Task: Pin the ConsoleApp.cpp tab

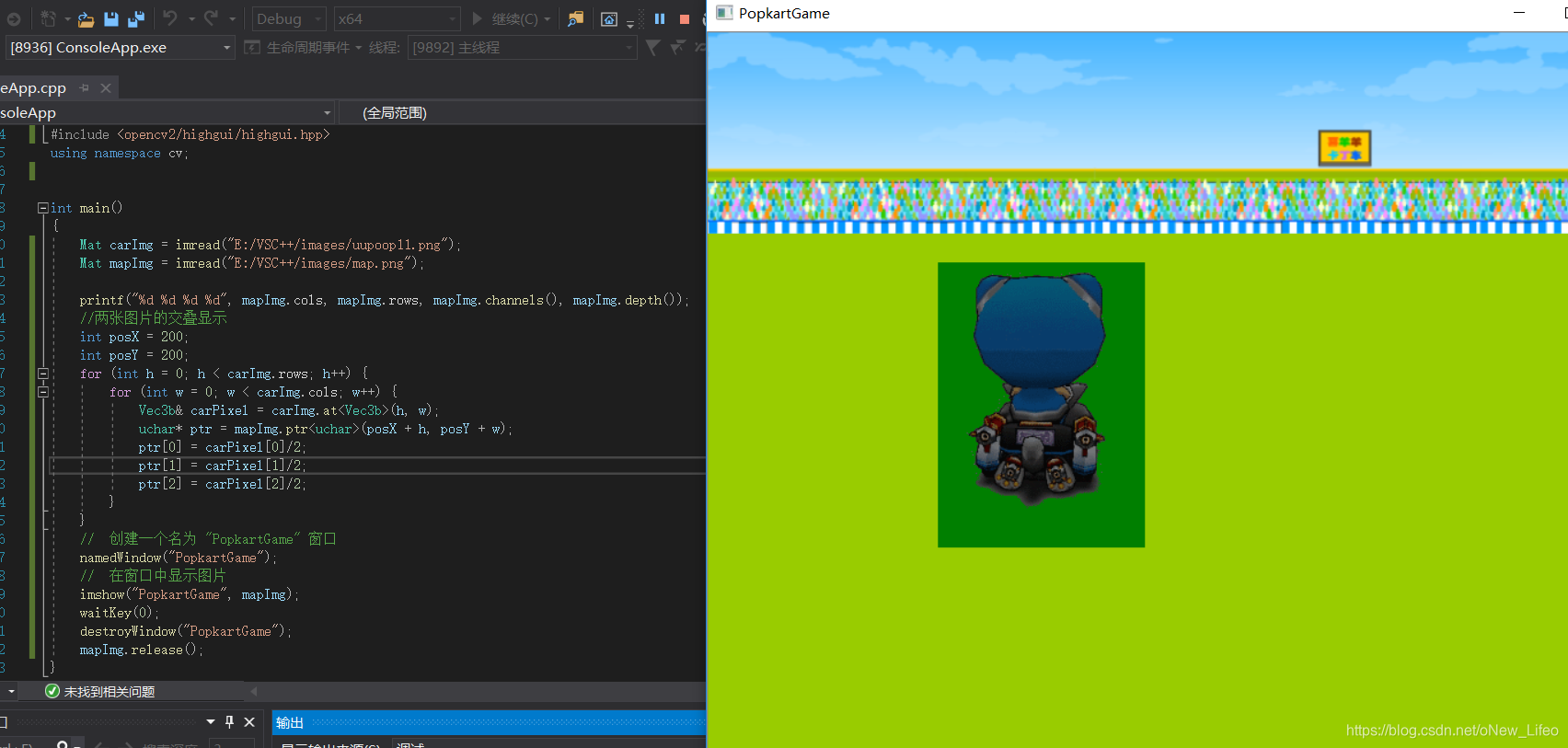Action: pyautogui.click(x=85, y=87)
